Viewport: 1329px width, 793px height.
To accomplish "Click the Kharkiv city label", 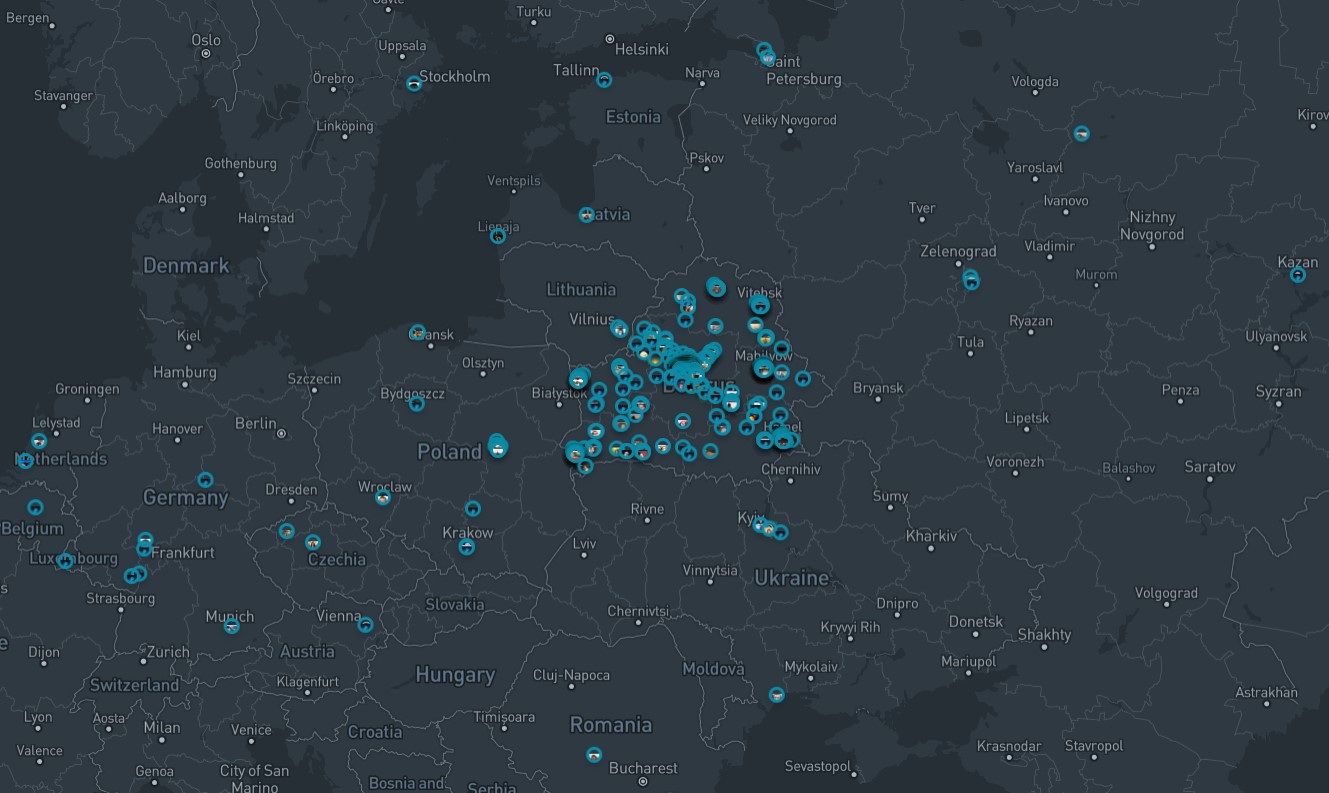I will (x=931, y=536).
